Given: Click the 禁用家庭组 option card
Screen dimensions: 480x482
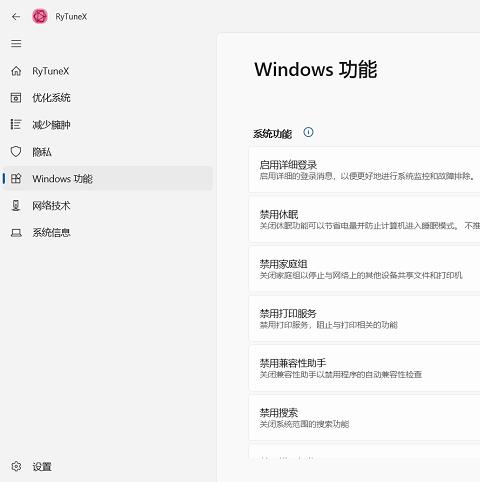Looking at the screenshot, I should tap(364, 269).
